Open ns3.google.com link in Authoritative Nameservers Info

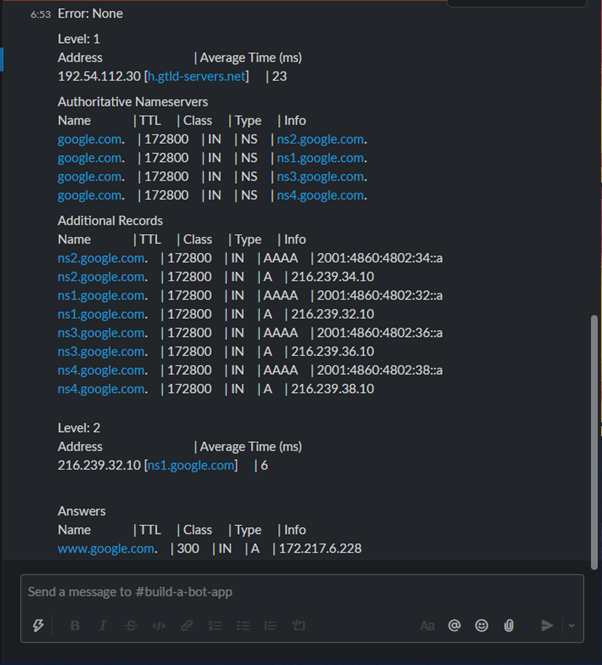pyautogui.click(x=320, y=176)
